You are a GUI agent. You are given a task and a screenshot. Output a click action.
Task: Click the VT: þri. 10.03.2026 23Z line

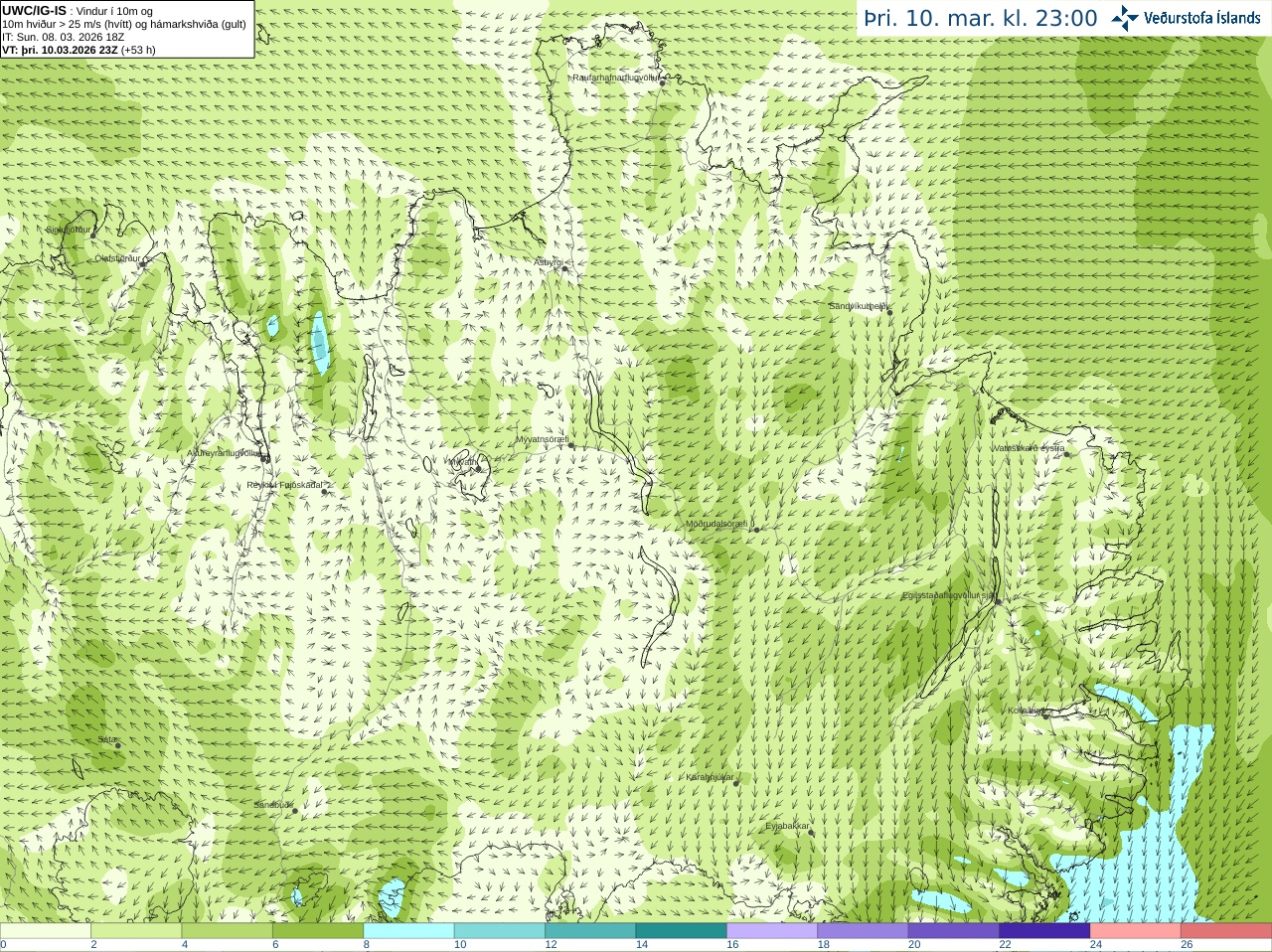(x=79, y=50)
